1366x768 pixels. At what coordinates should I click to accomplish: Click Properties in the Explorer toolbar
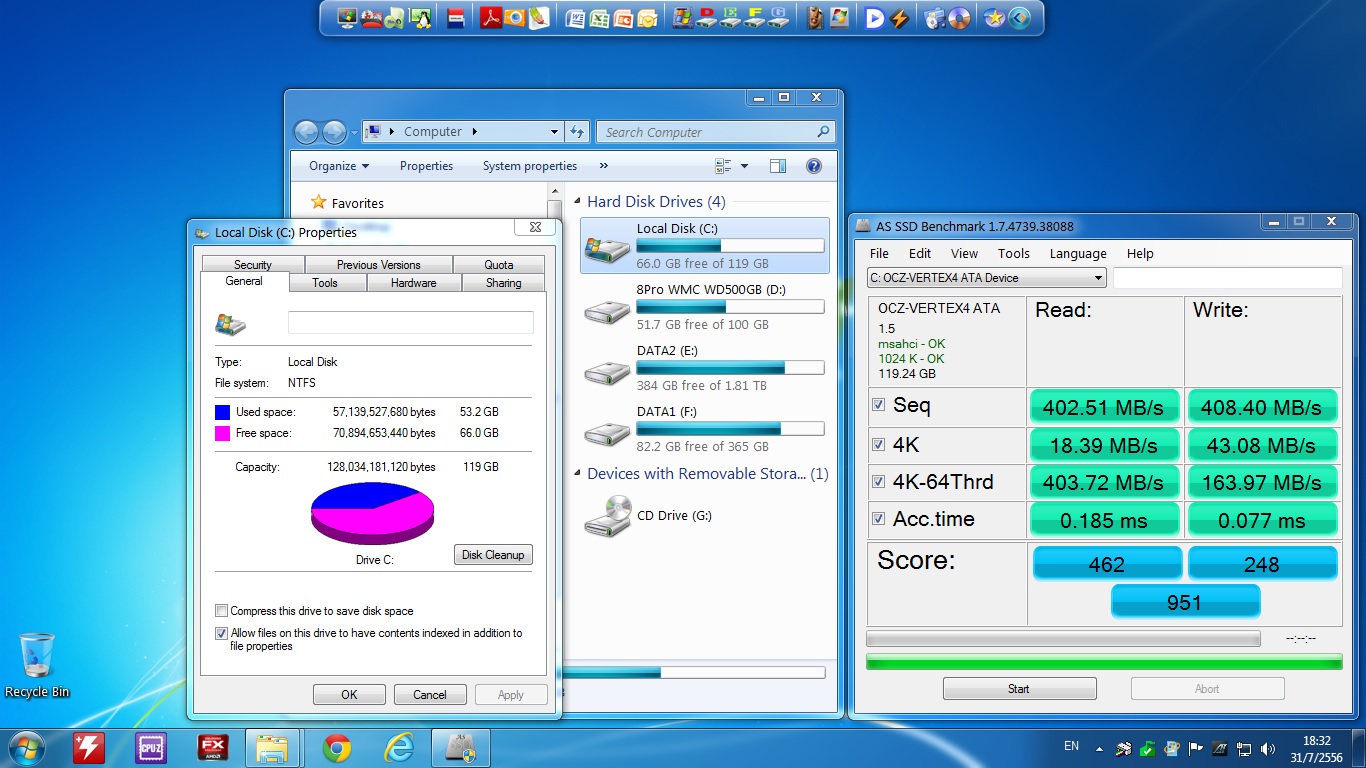(427, 166)
